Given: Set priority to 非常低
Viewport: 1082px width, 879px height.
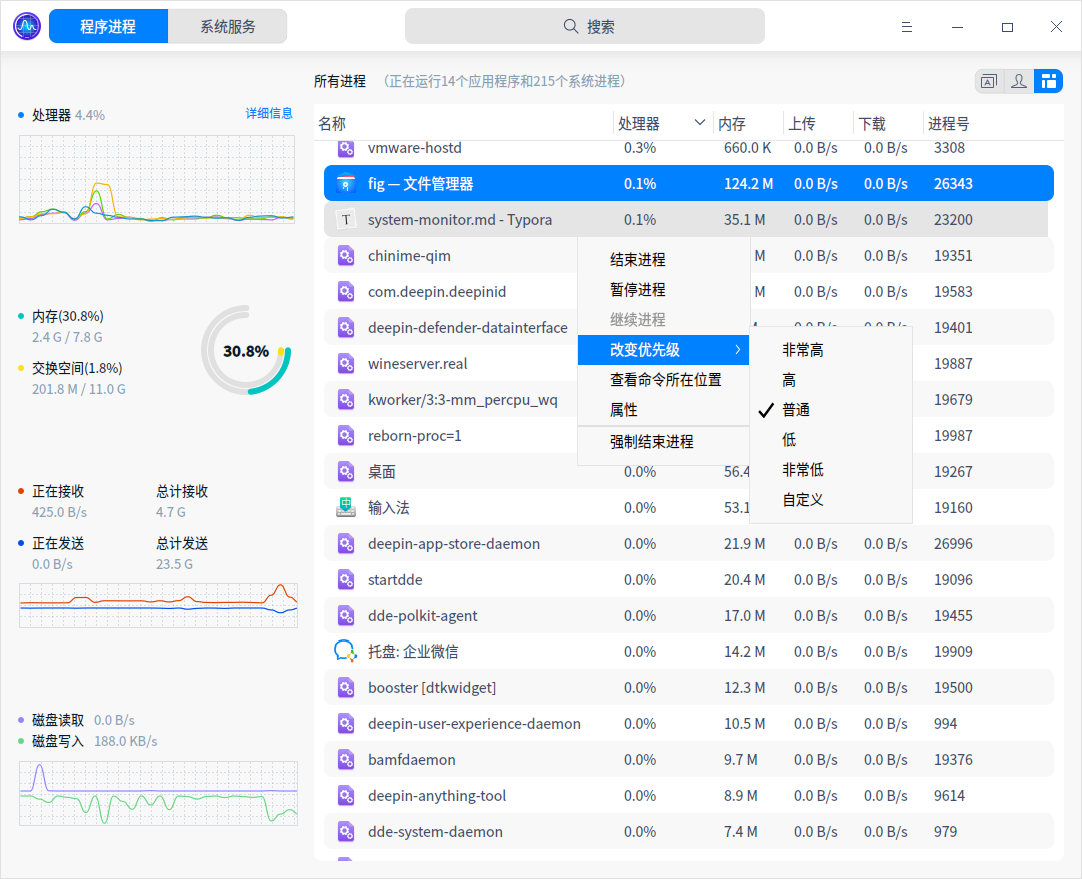Looking at the screenshot, I should click(x=831, y=470).
